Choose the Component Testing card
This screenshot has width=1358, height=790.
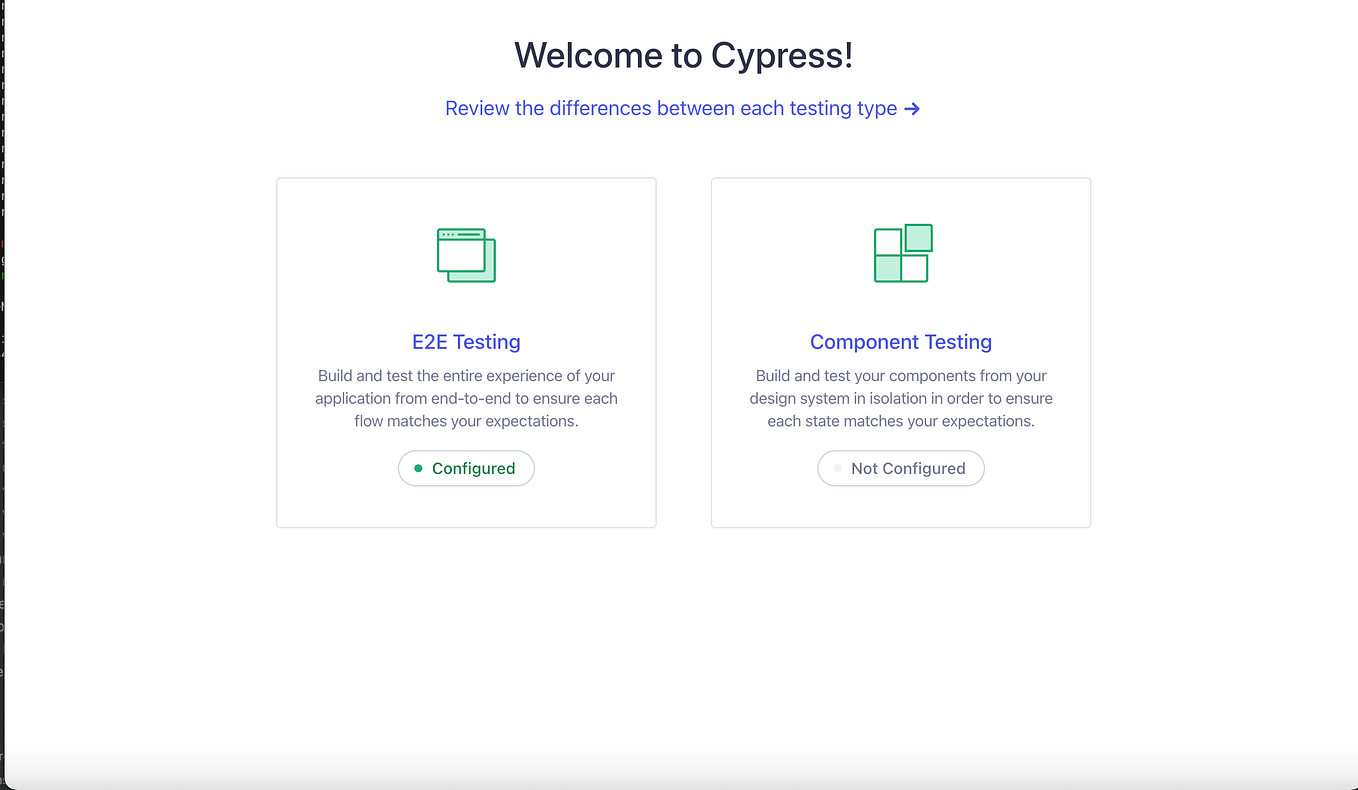pyautogui.click(x=901, y=352)
